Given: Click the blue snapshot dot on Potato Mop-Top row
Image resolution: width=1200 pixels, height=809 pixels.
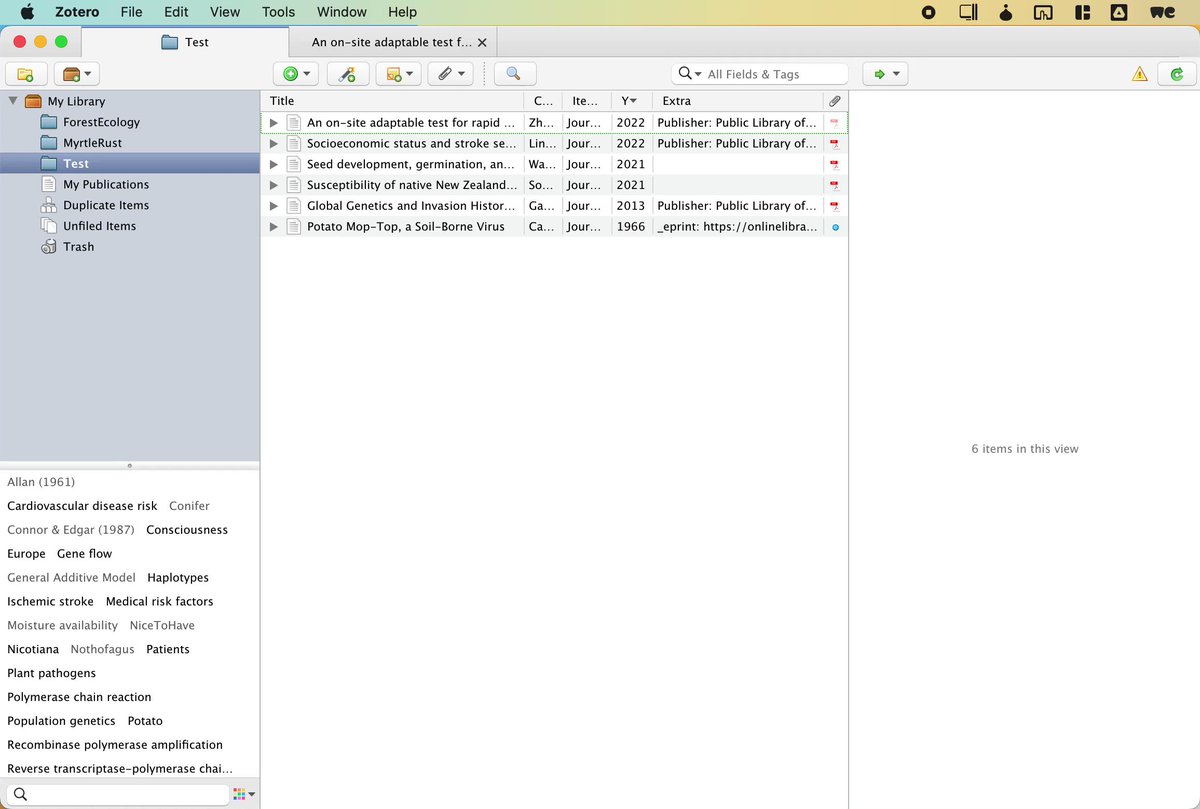Looking at the screenshot, I should (835, 227).
